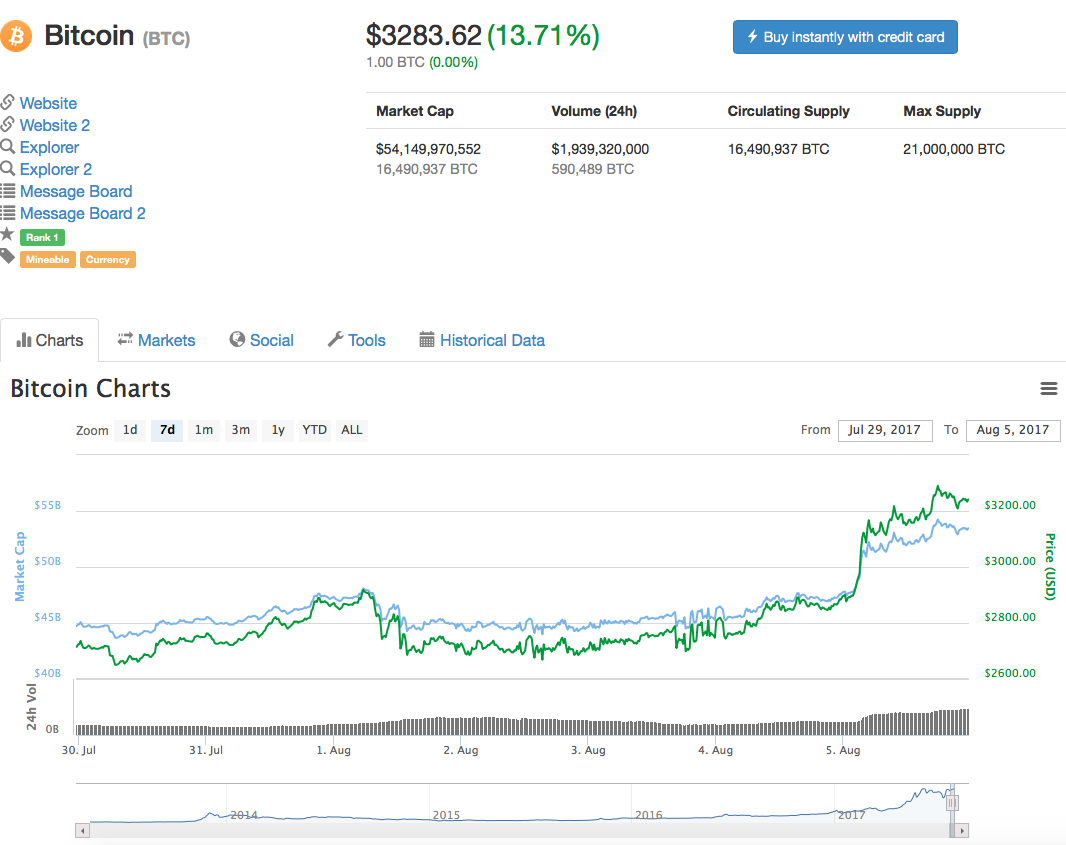Choose the YTD zoom option

(x=314, y=430)
